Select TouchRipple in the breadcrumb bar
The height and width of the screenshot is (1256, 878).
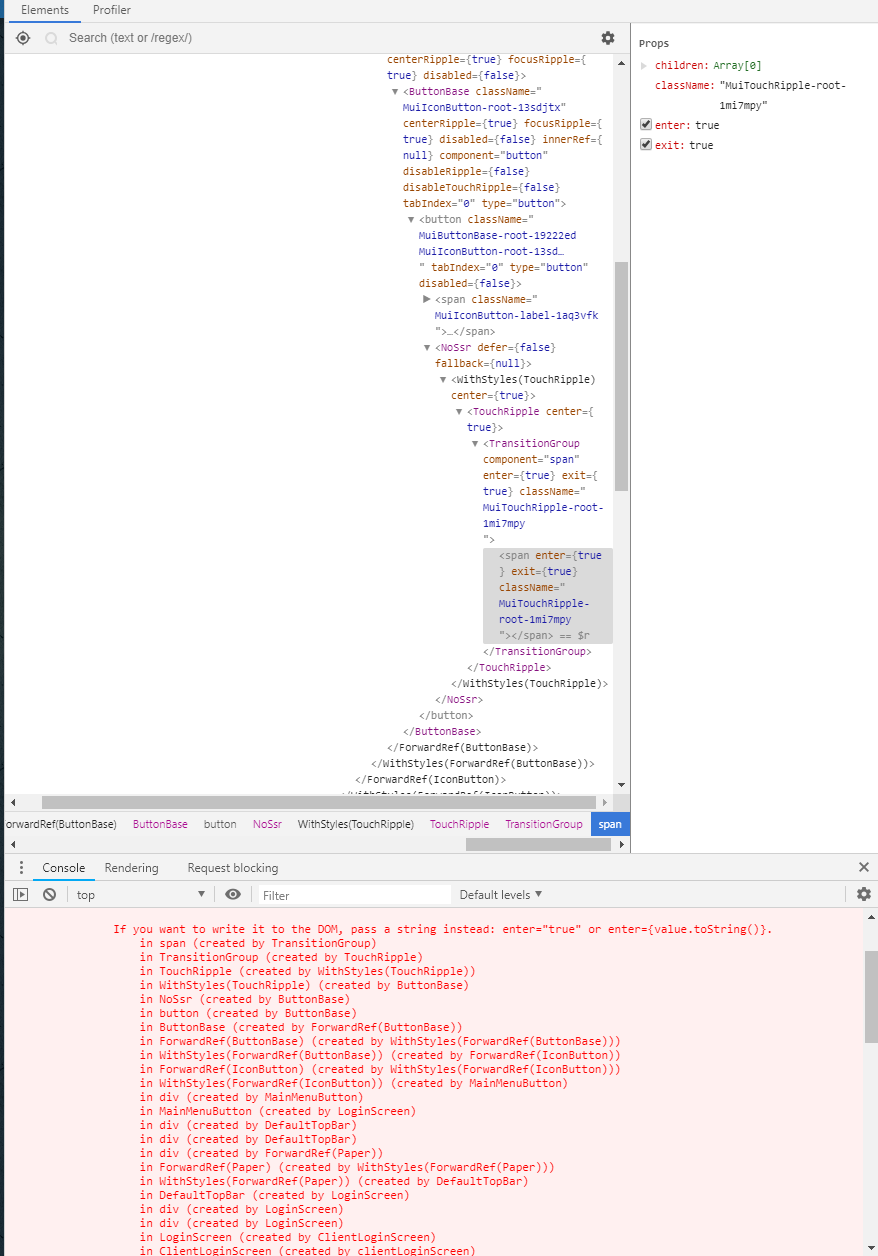point(459,824)
